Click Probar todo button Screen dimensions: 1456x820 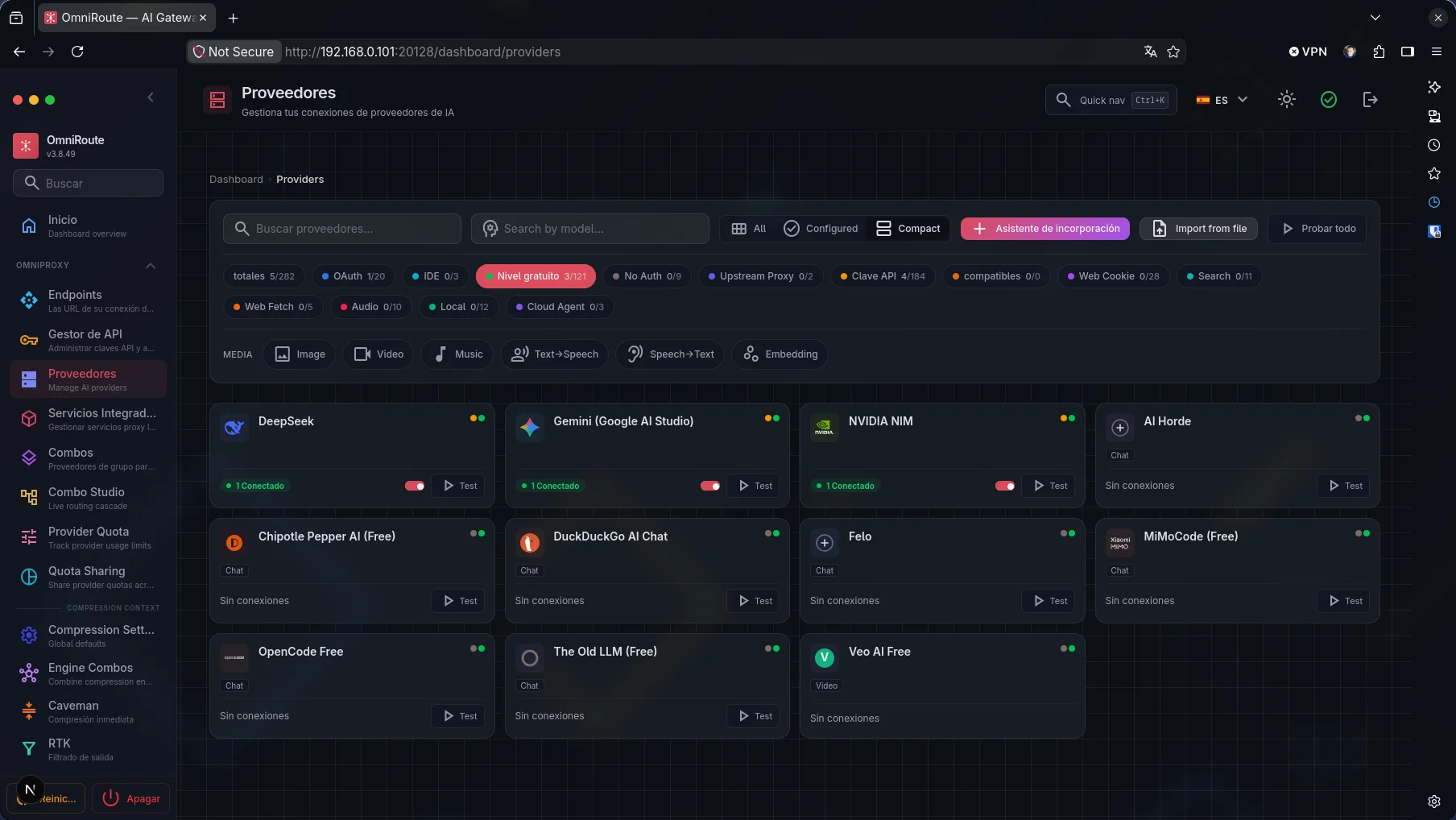pyautogui.click(x=1317, y=229)
